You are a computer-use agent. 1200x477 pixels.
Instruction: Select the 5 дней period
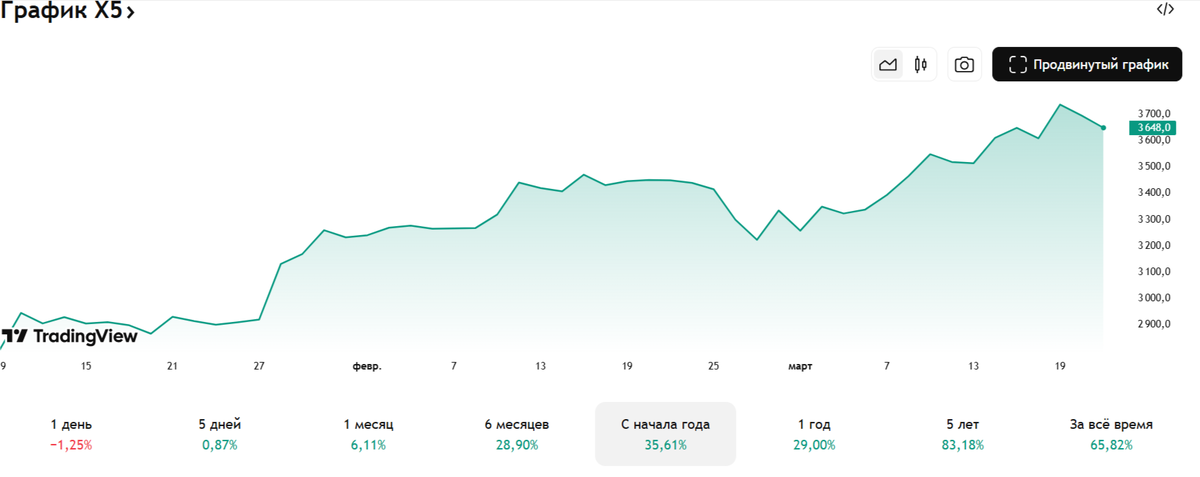click(220, 434)
